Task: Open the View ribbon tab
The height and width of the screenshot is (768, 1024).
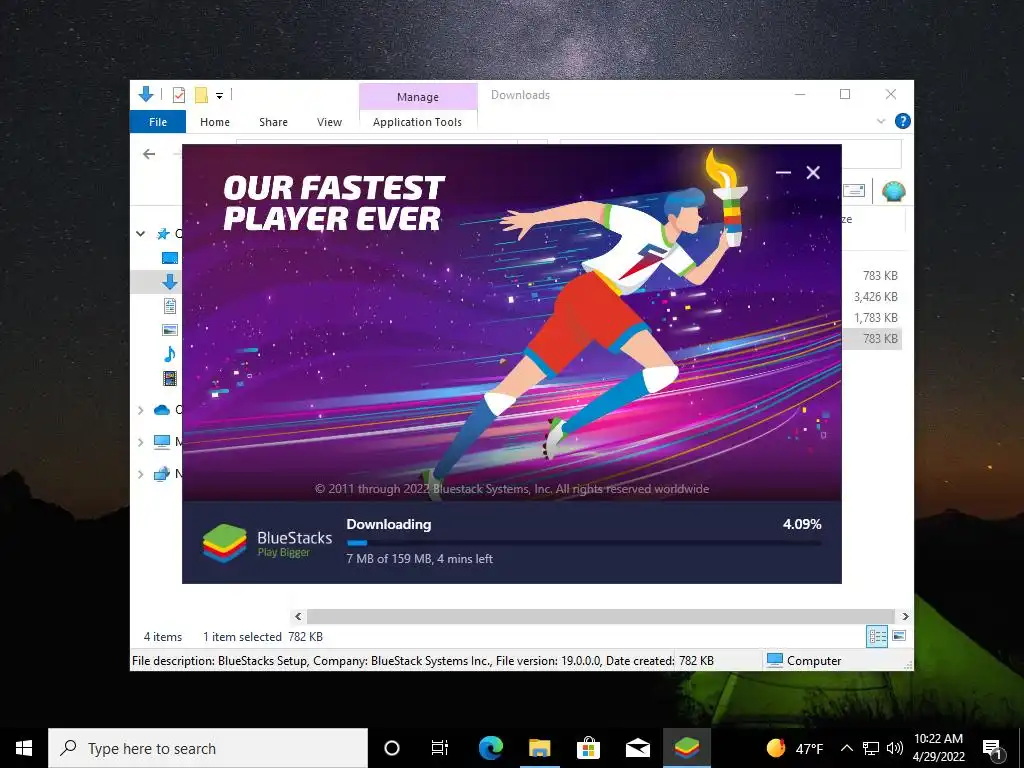Action: [329, 122]
